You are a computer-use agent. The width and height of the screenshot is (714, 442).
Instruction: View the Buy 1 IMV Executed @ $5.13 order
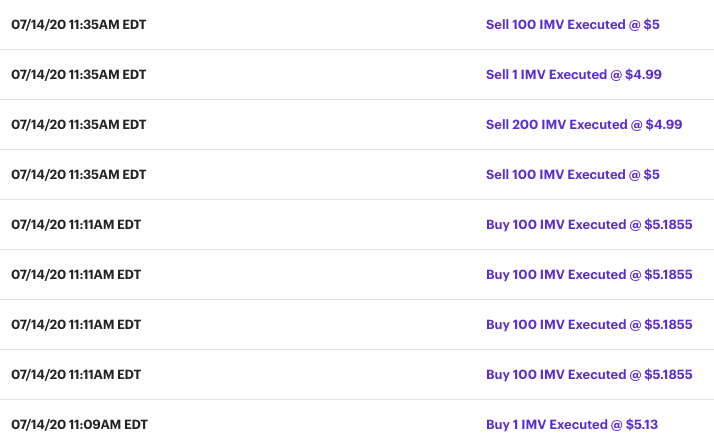(572, 424)
